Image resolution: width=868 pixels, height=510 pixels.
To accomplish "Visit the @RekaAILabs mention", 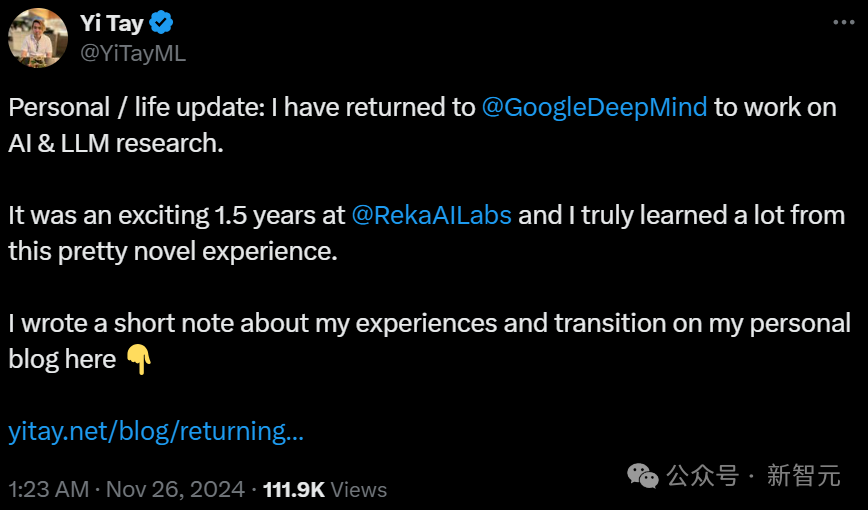I will click(x=431, y=216).
